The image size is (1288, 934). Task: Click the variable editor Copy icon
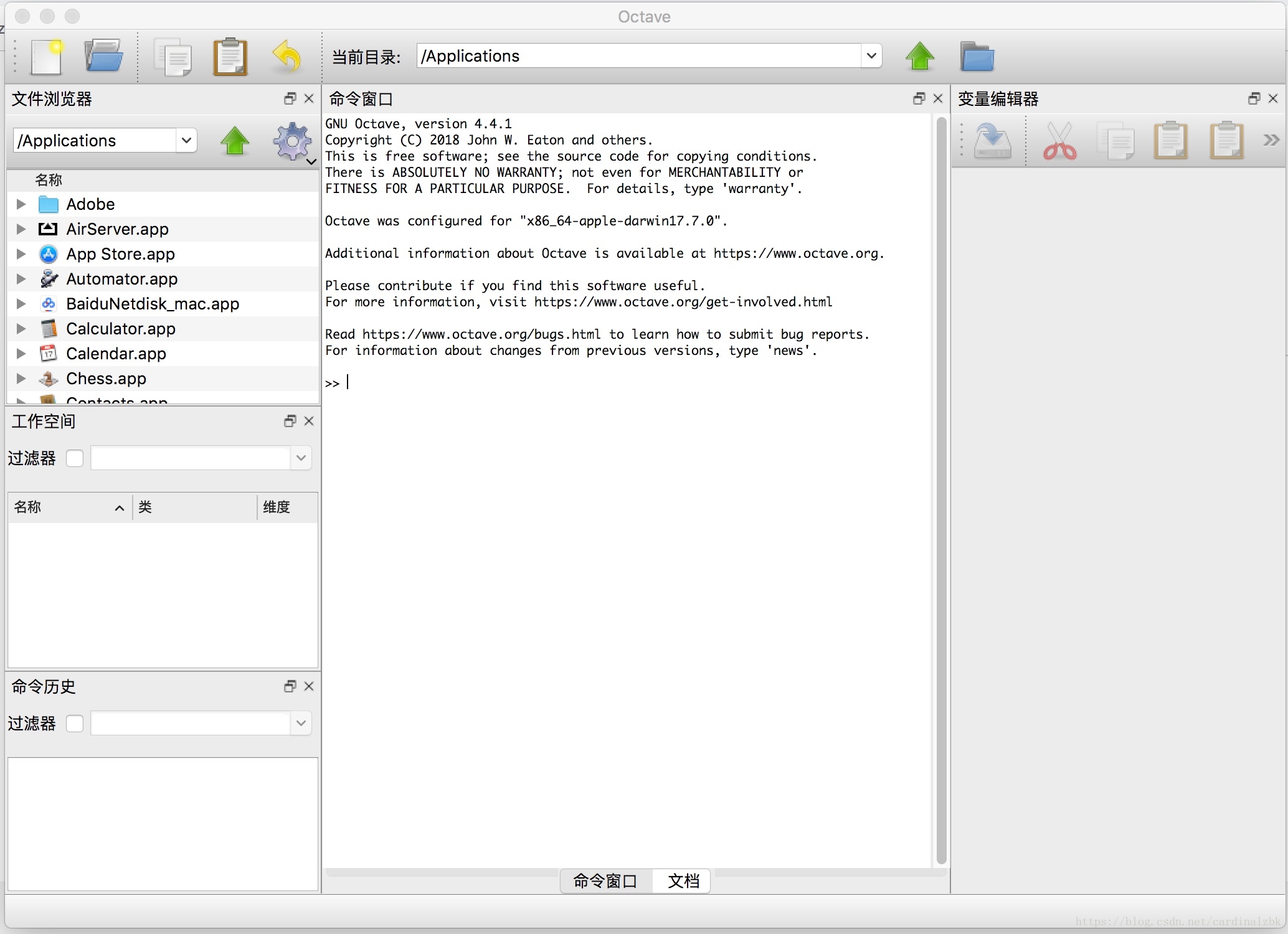coord(1115,141)
